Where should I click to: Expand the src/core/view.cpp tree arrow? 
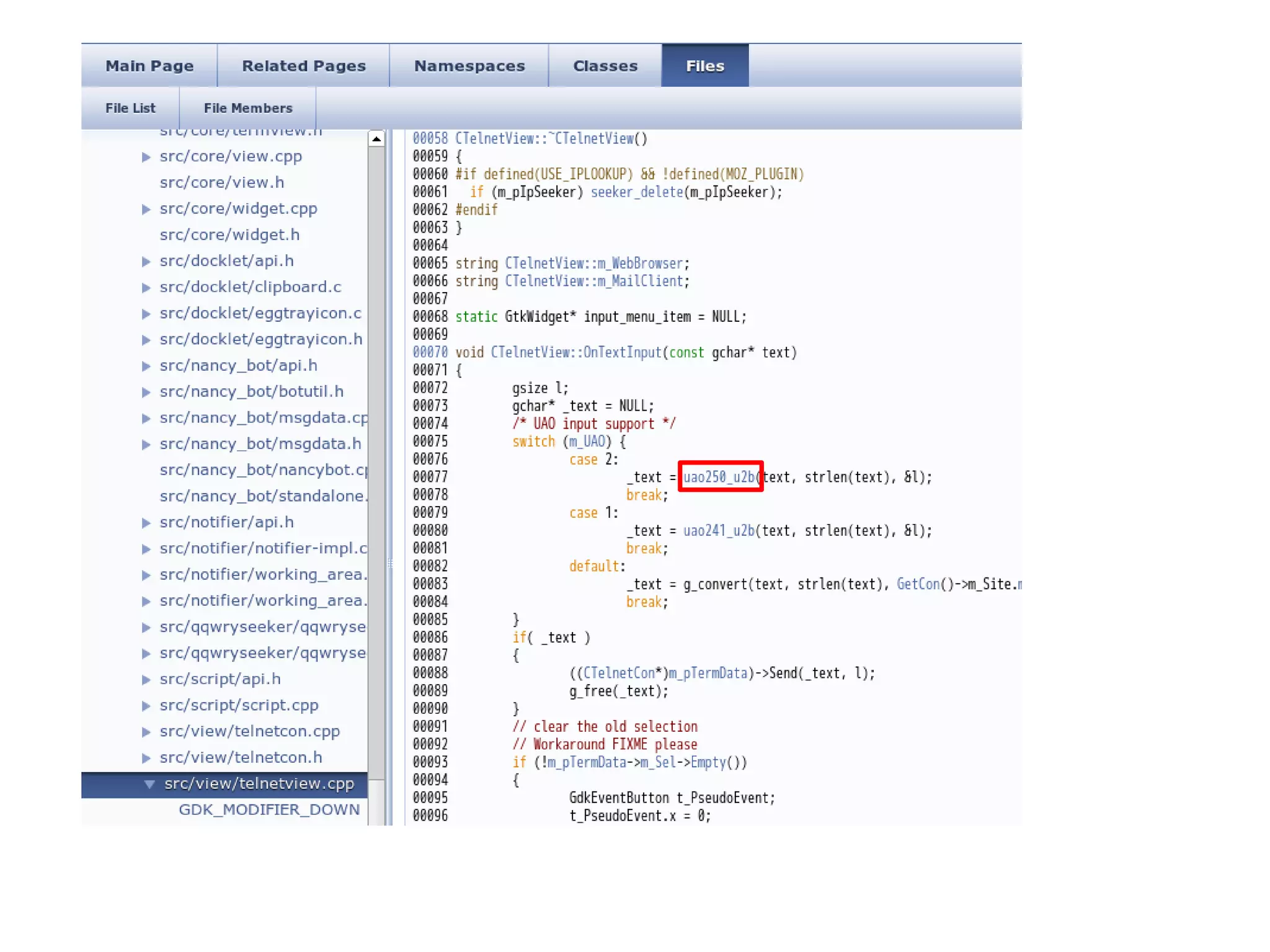[146, 157]
